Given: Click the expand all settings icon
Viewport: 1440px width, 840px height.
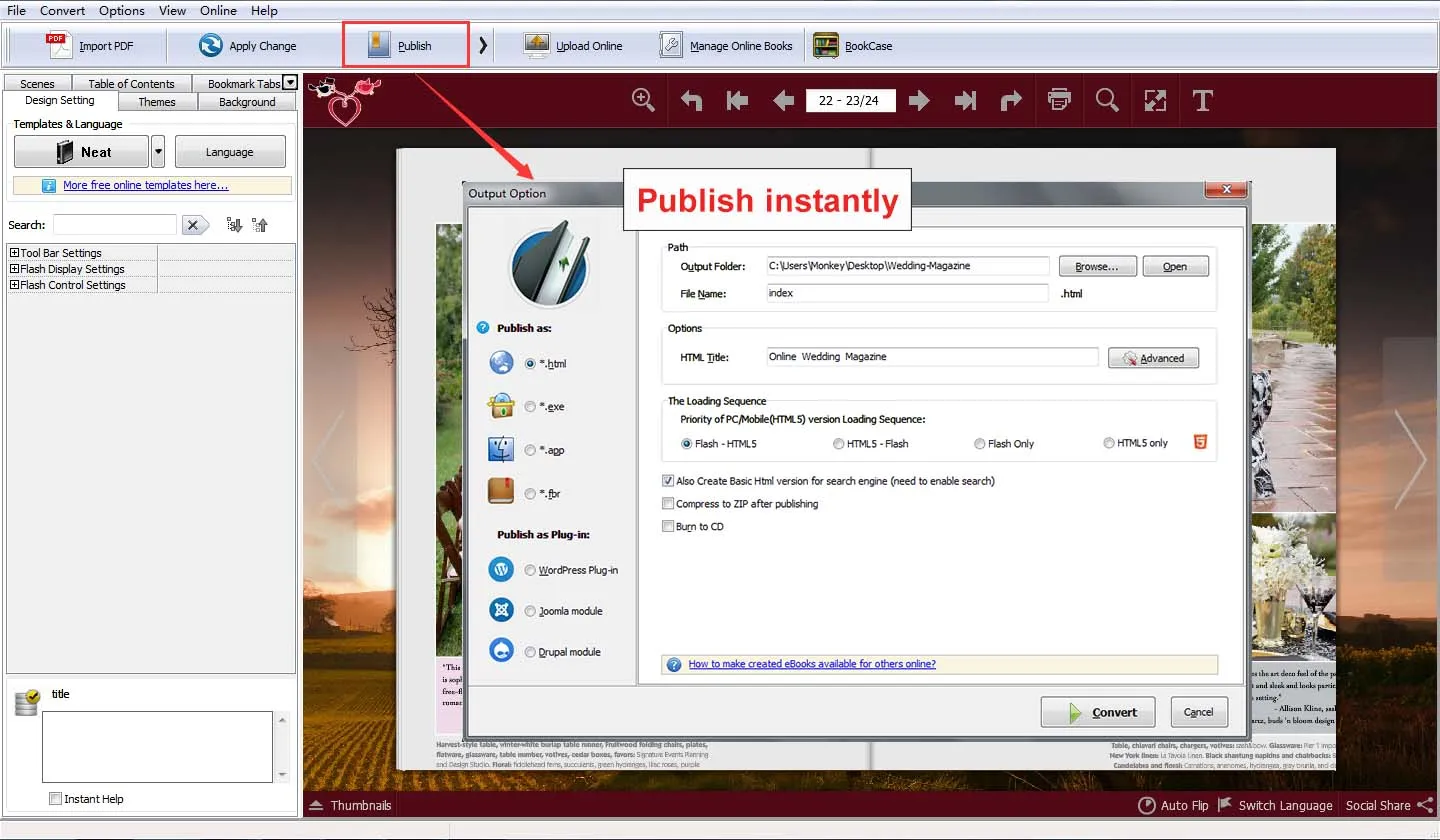Looking at the screenshot, I should pyautogui.click(x=234, y=225).
